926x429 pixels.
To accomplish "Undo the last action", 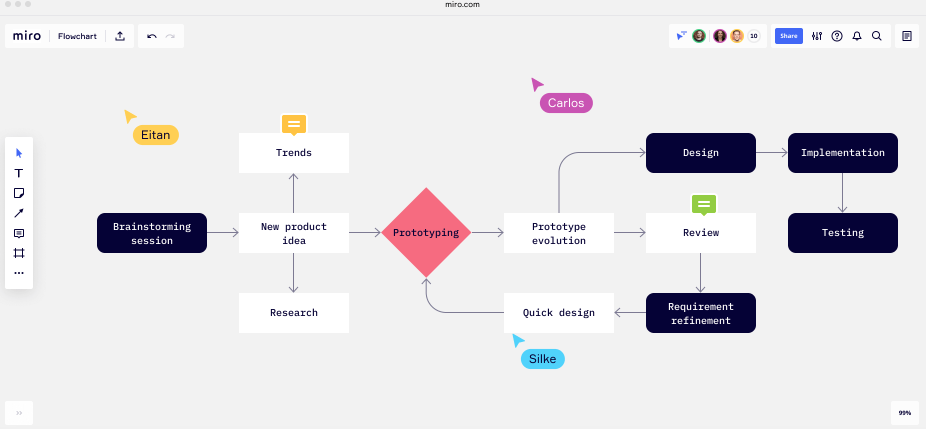I will pos(152,36).
